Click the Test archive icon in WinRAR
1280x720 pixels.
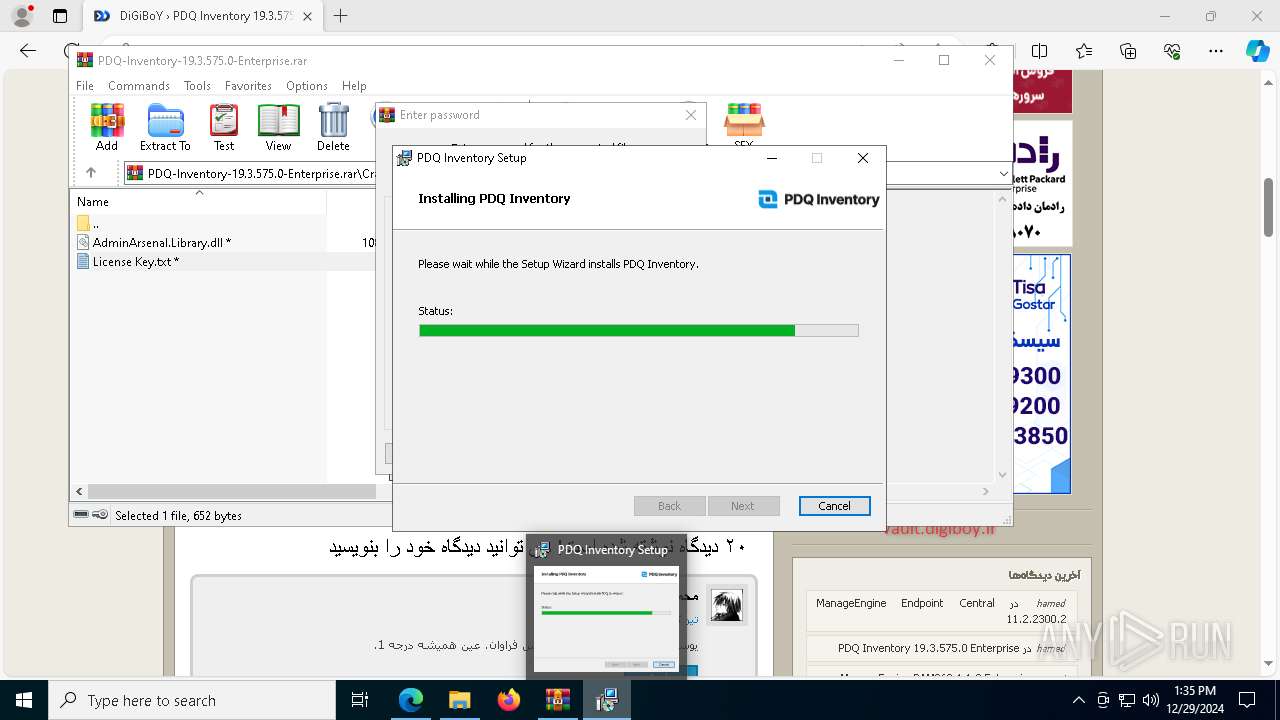[224, 127]
